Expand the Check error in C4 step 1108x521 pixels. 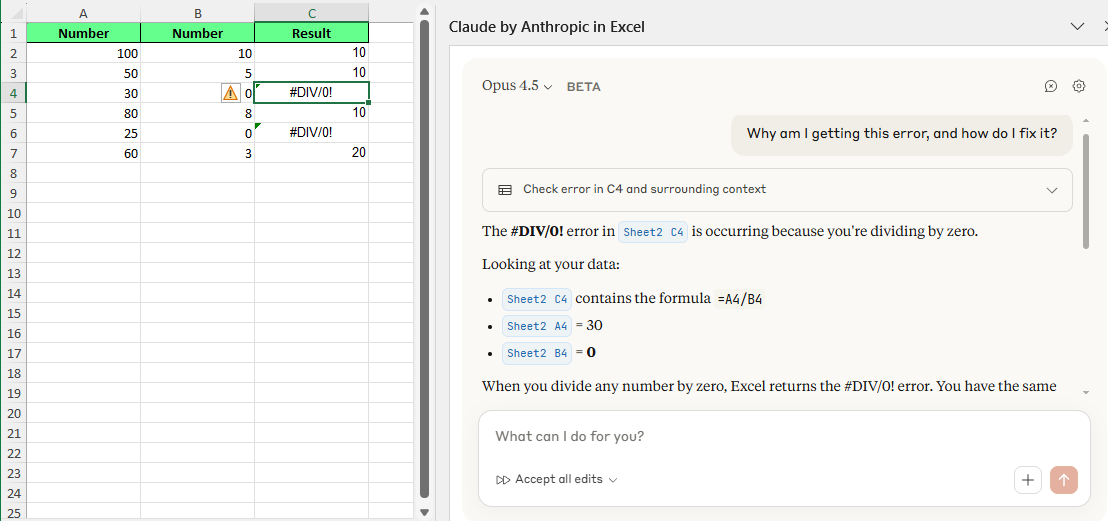click(1051, 190)
